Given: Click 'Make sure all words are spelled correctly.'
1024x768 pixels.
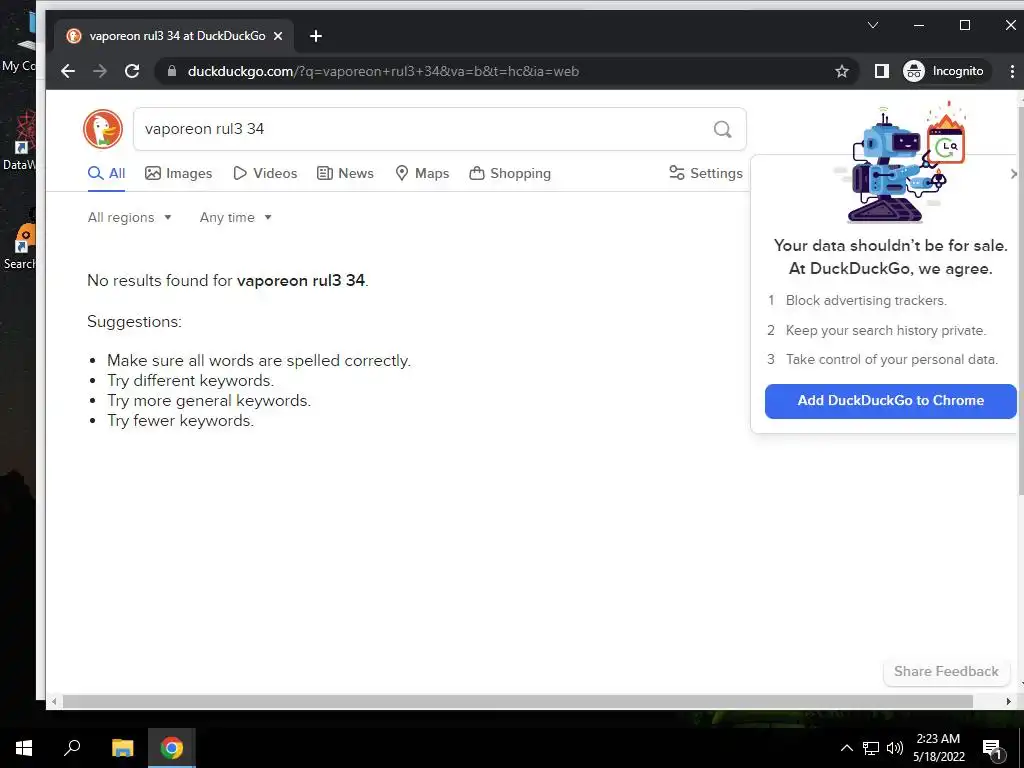Looking at the screenshot, I should (x=259, y=360).
